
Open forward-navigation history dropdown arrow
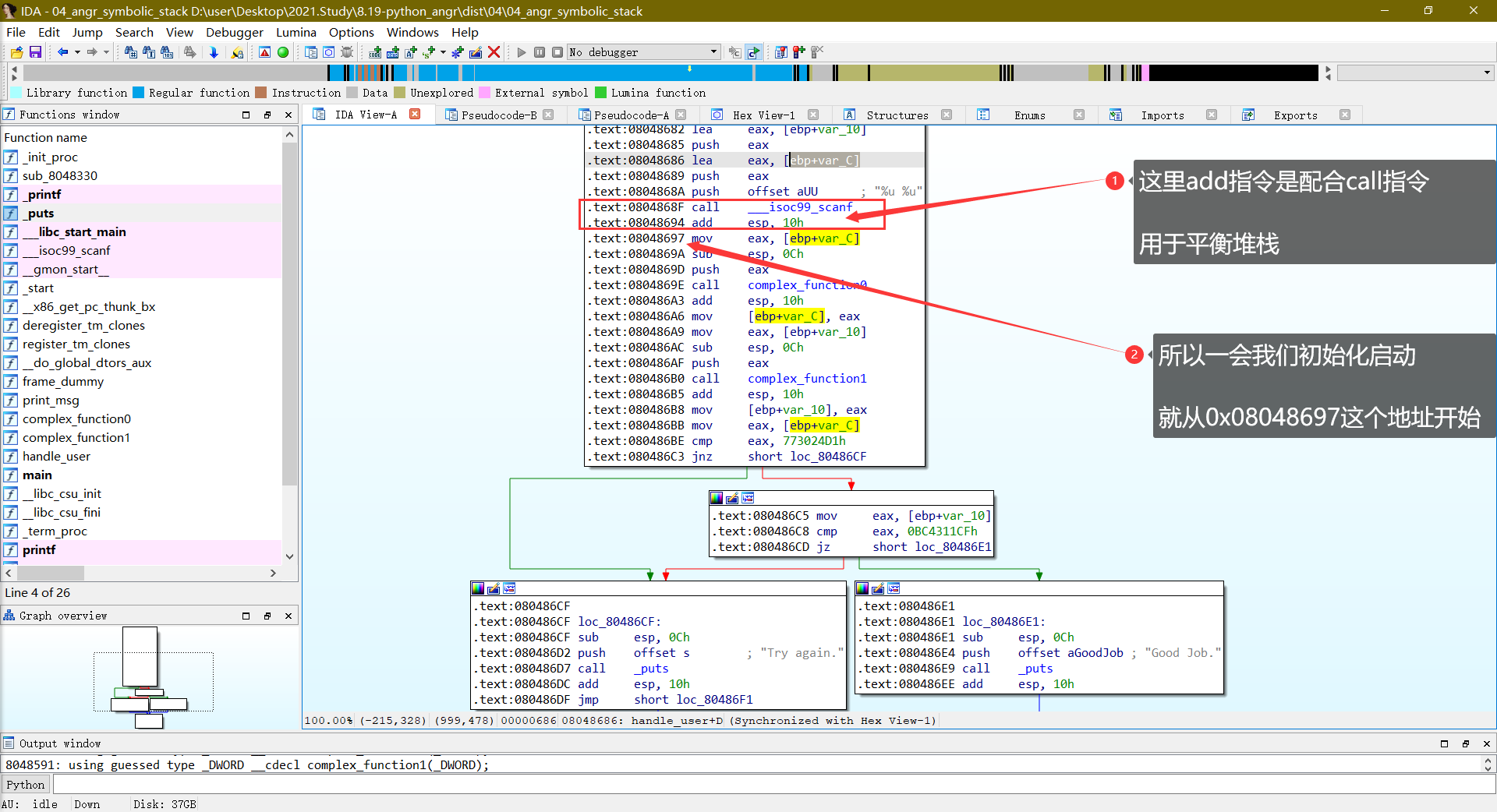coord(106,52)
